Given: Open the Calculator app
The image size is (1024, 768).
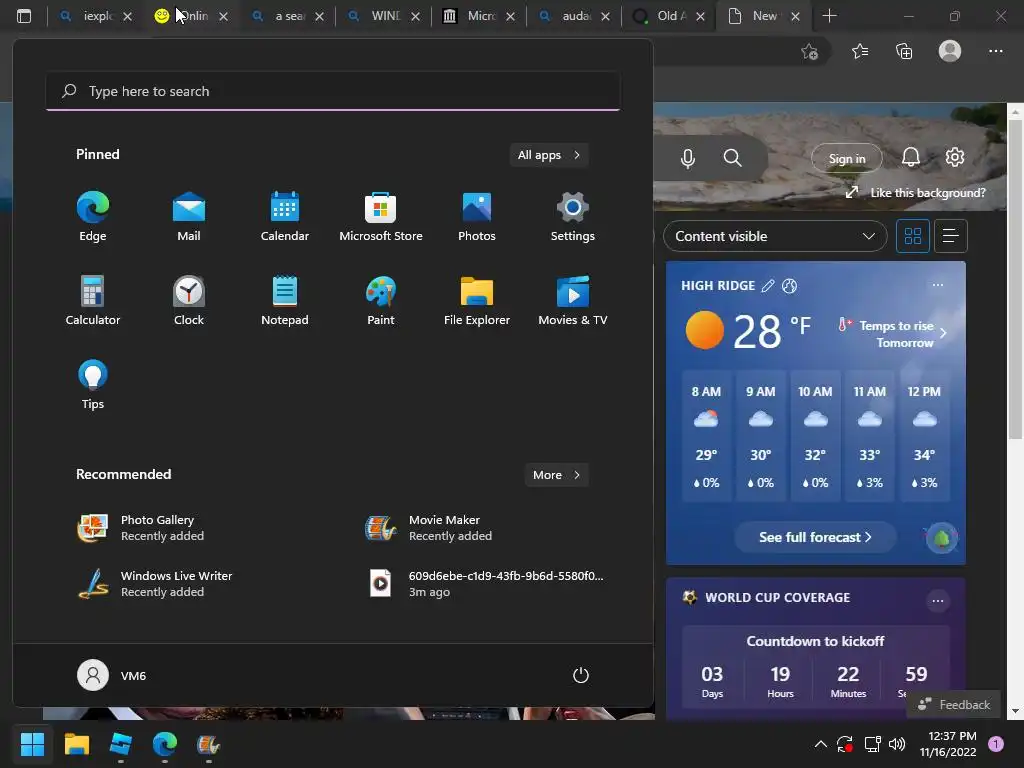Looking at the screenshot, I should (93, 300).
